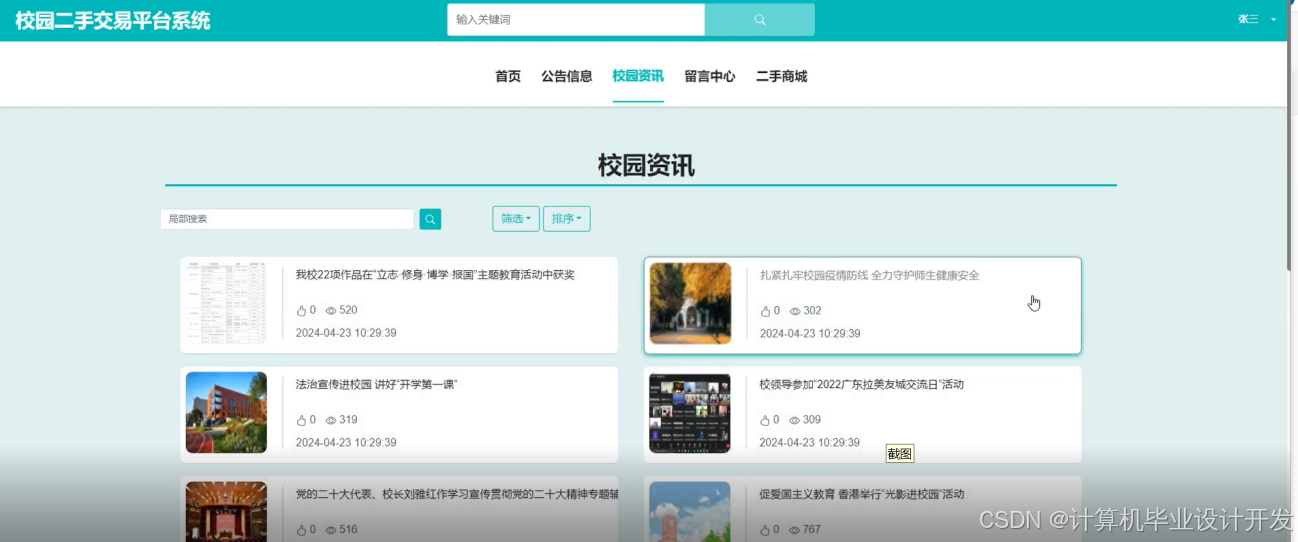Open the 筛选 filter dropdown
Screen dimensions: 1298x542
(516, 219)
